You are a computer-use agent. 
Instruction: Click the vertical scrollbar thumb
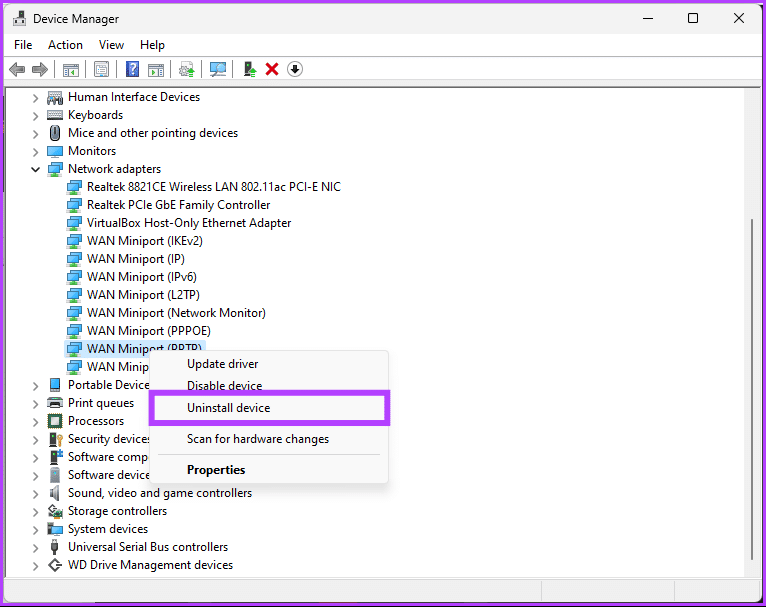pyautogui.click(x=752, y=389)
